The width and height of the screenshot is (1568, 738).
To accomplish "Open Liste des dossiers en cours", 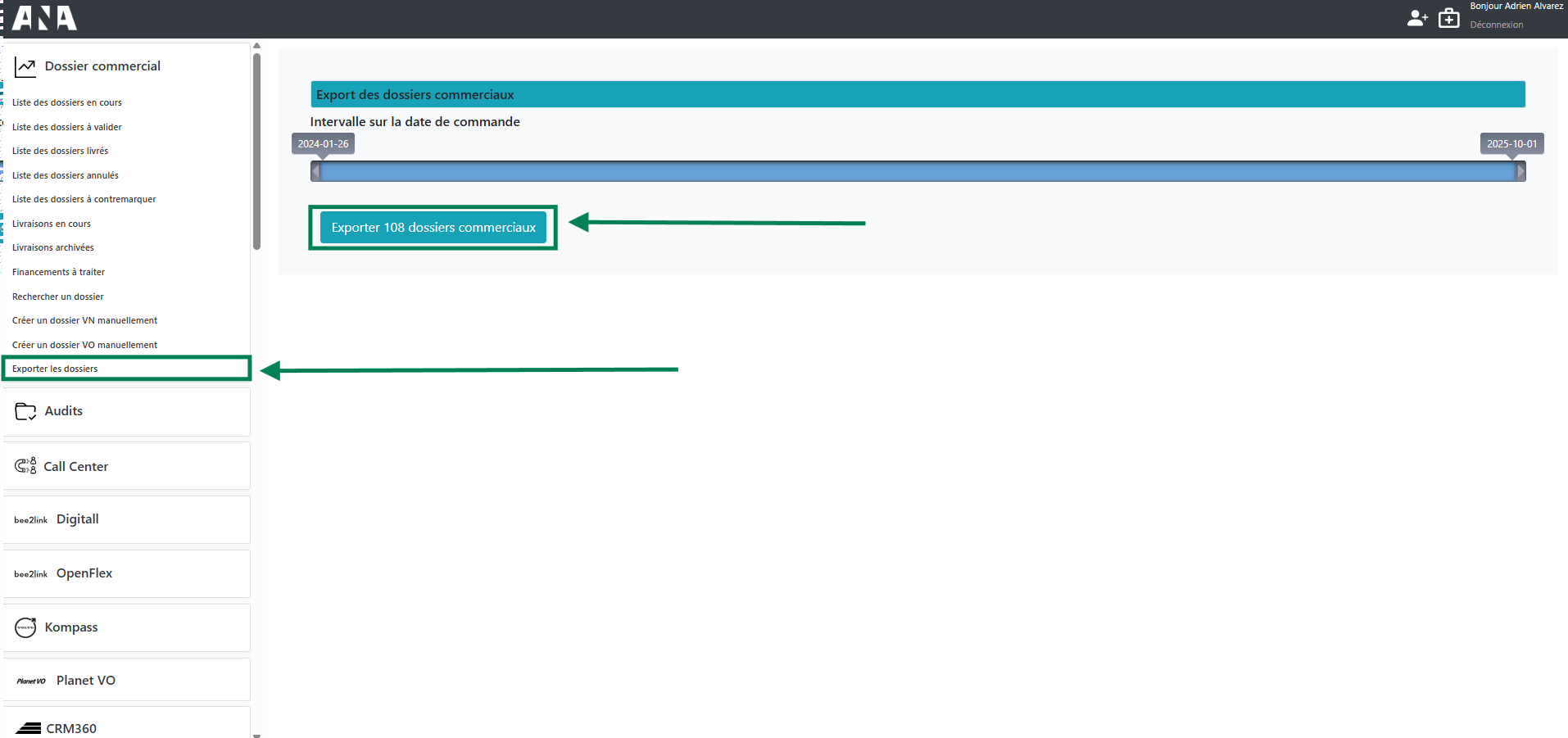I will pos(67,103).
